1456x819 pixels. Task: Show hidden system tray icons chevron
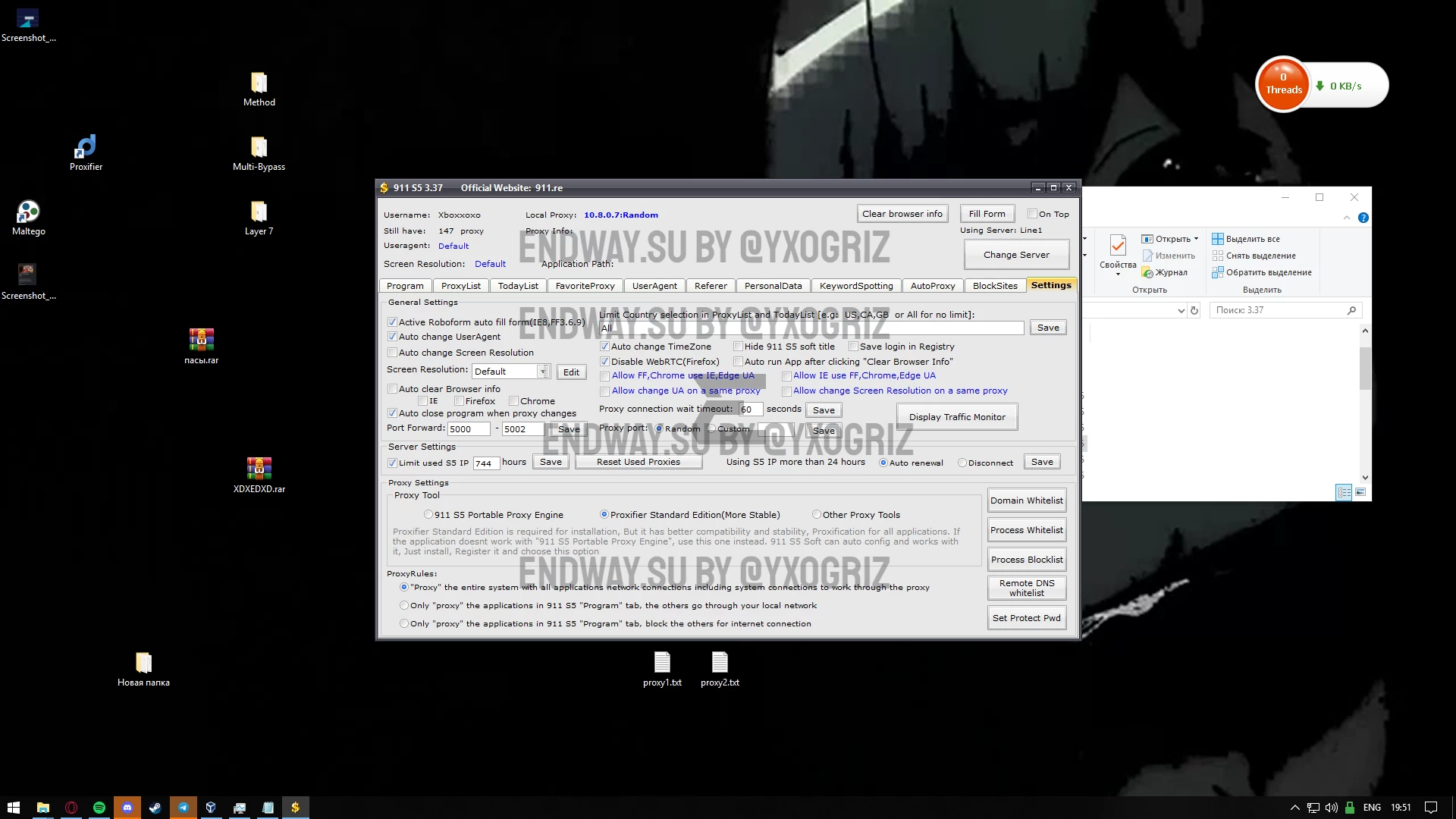coord(1294,808)
